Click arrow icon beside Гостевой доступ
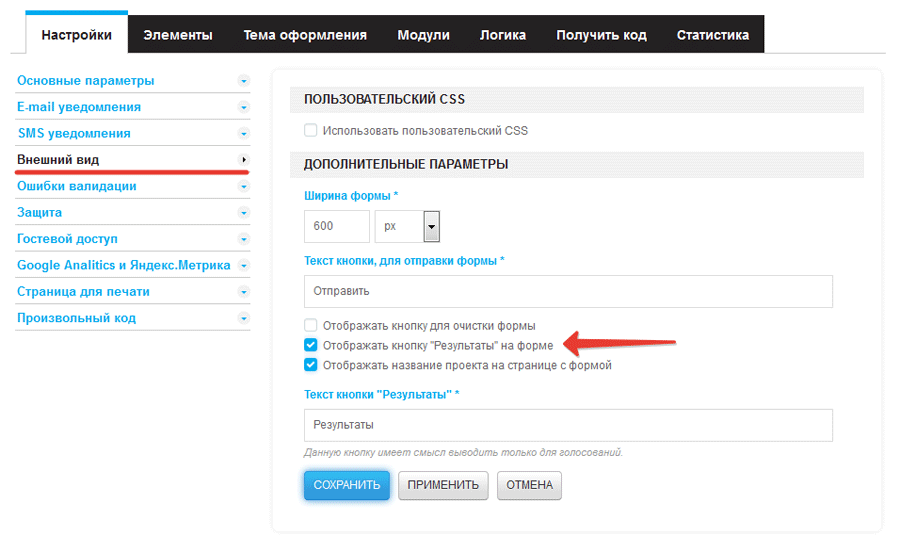Viewport: 900px width, 536px height. [243, 239]
